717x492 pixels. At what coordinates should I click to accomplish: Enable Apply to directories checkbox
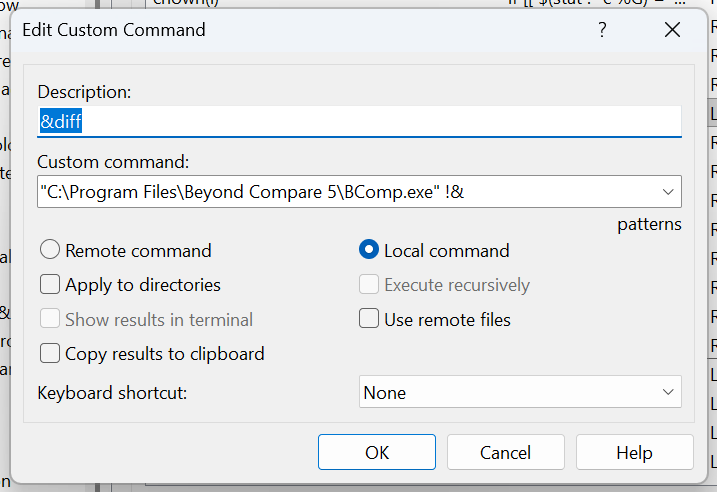coord(51,285)
